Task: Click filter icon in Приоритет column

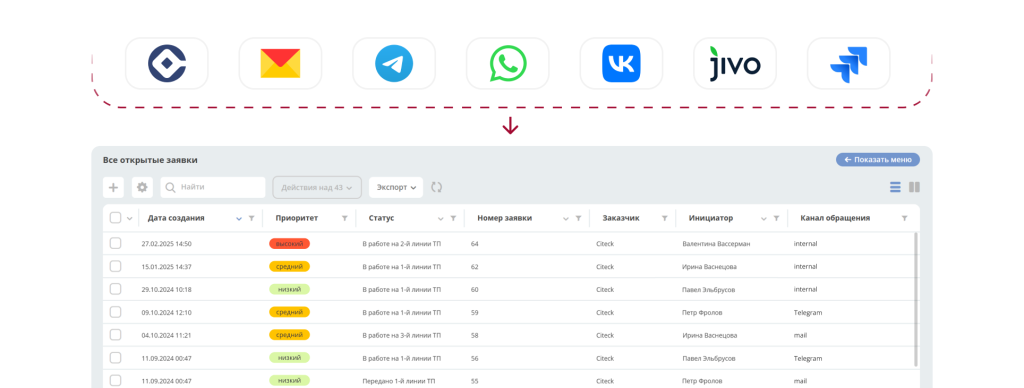Action: pos(345,218)
